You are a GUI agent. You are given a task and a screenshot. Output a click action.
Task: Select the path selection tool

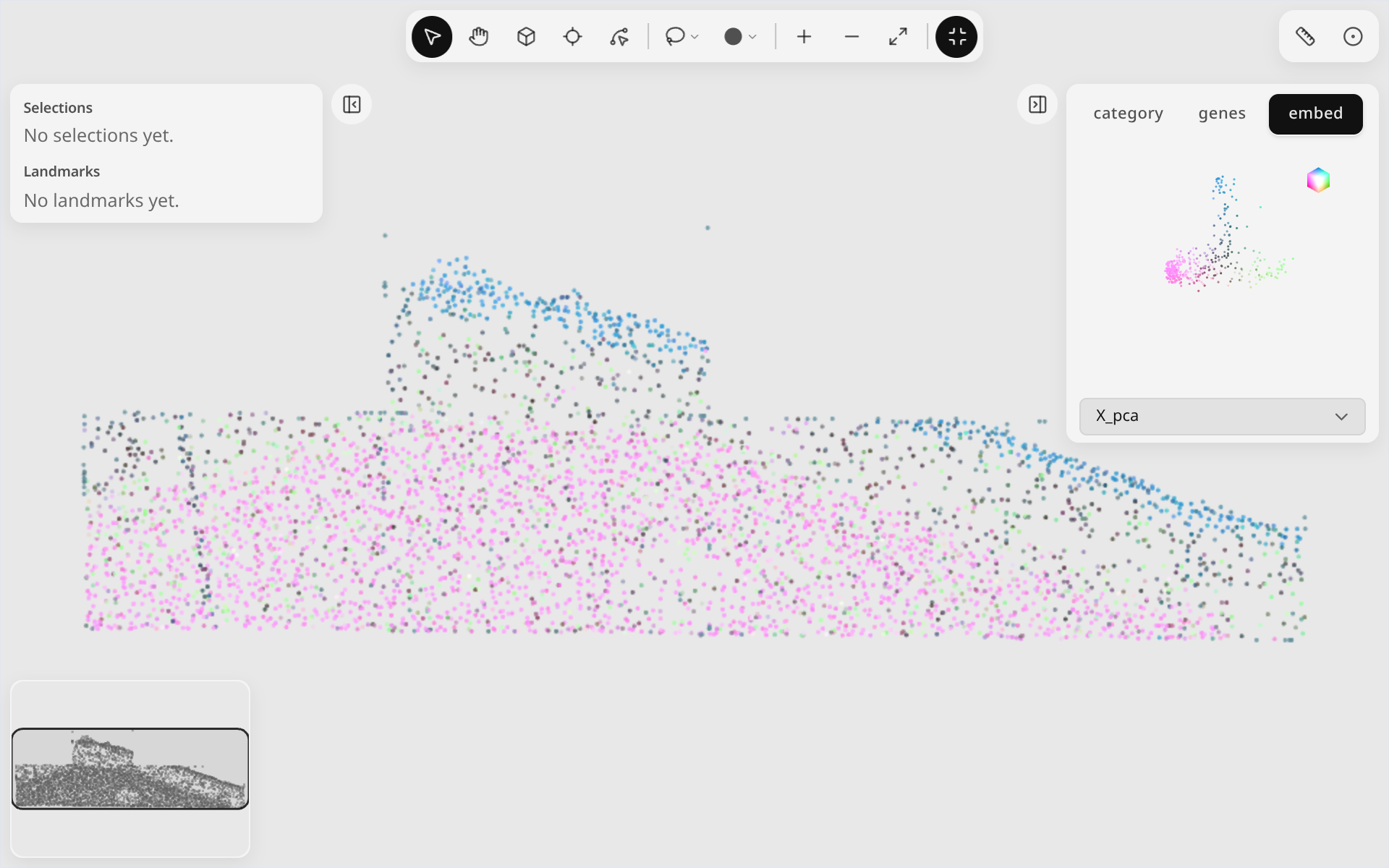click(619, 37)
